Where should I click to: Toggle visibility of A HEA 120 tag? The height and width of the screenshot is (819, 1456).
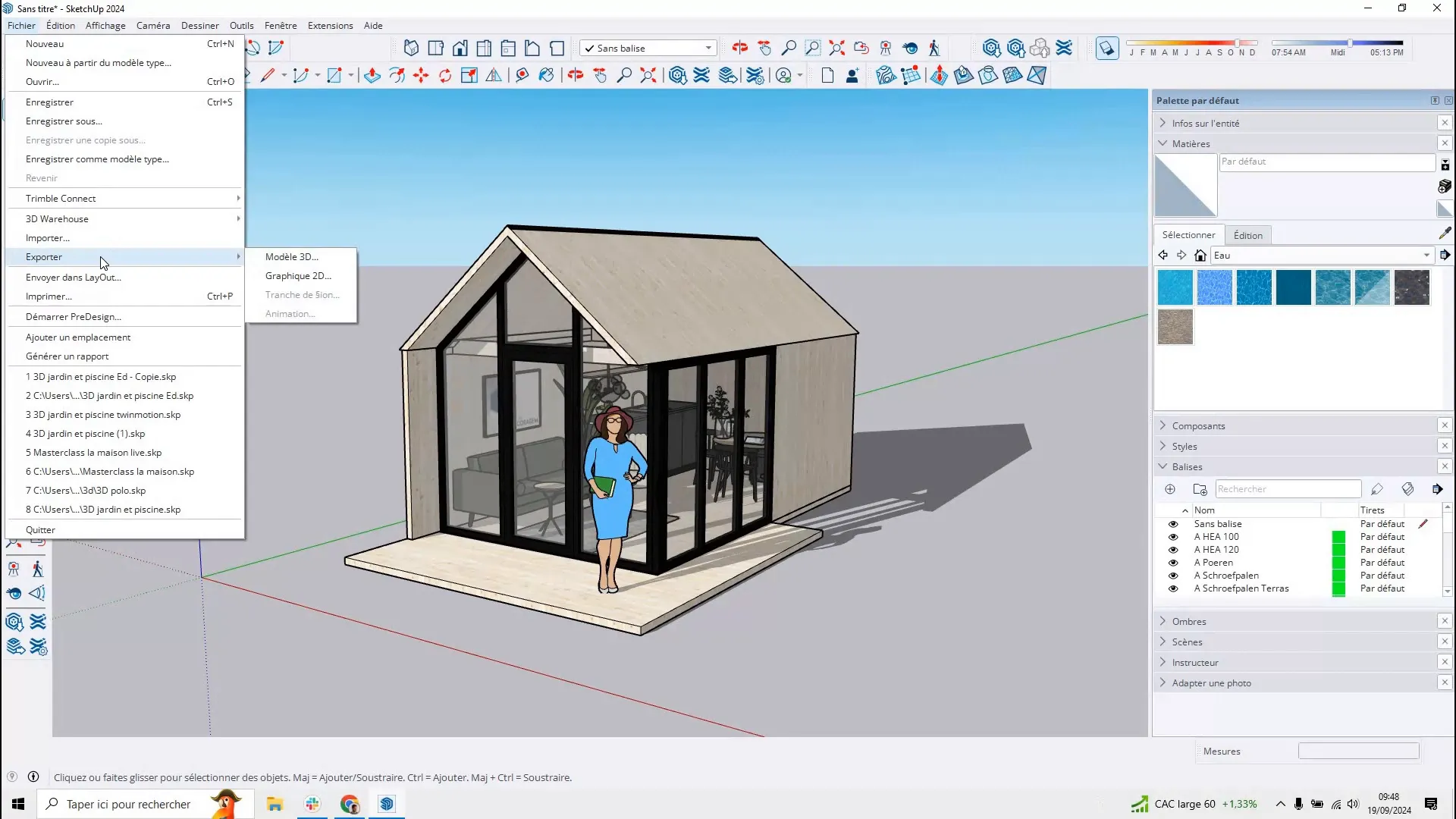click(x=1173, y=550)
